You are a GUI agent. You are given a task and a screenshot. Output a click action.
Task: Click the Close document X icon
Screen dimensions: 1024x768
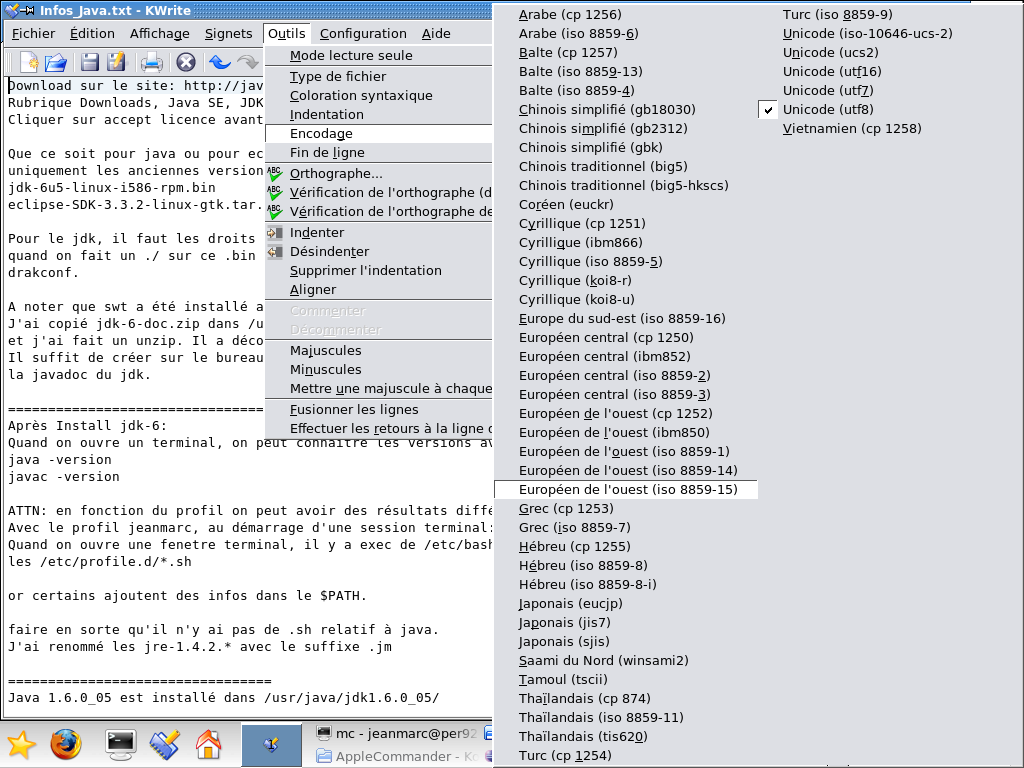coord(186,62)
